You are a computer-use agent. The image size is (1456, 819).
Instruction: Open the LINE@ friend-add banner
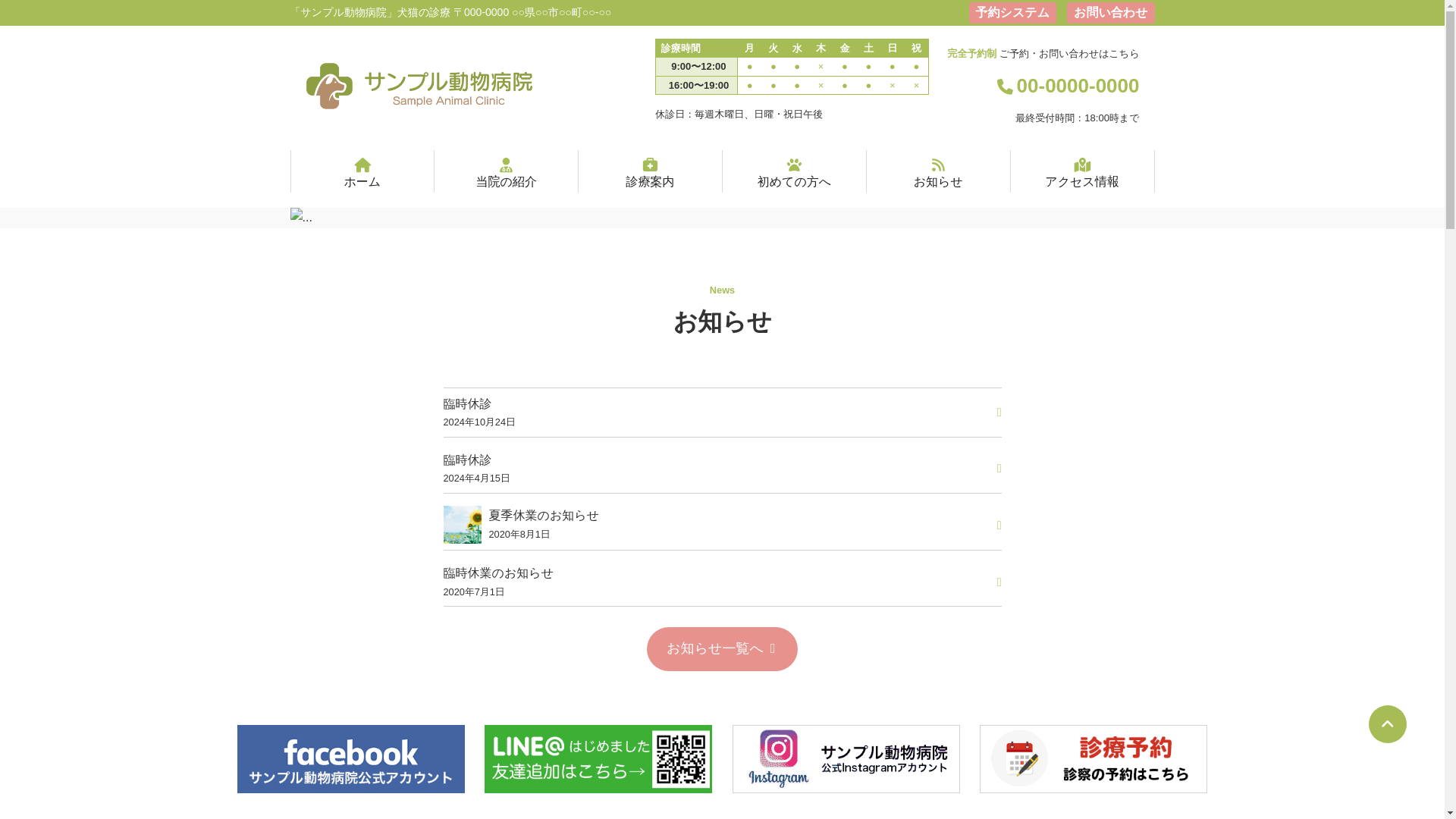[598, 759]
